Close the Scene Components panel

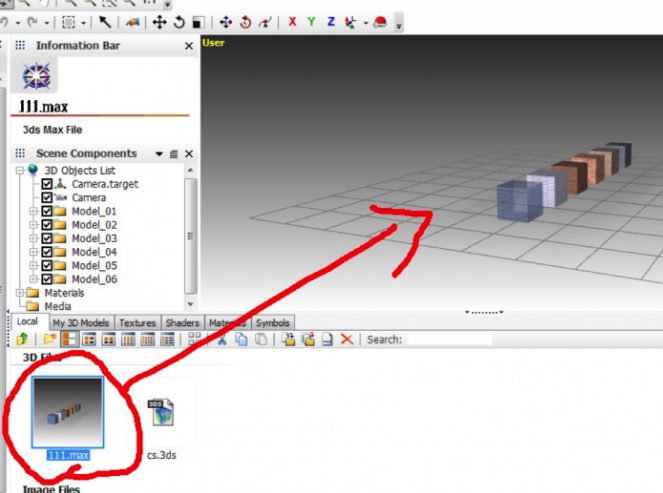pos(189,154)
